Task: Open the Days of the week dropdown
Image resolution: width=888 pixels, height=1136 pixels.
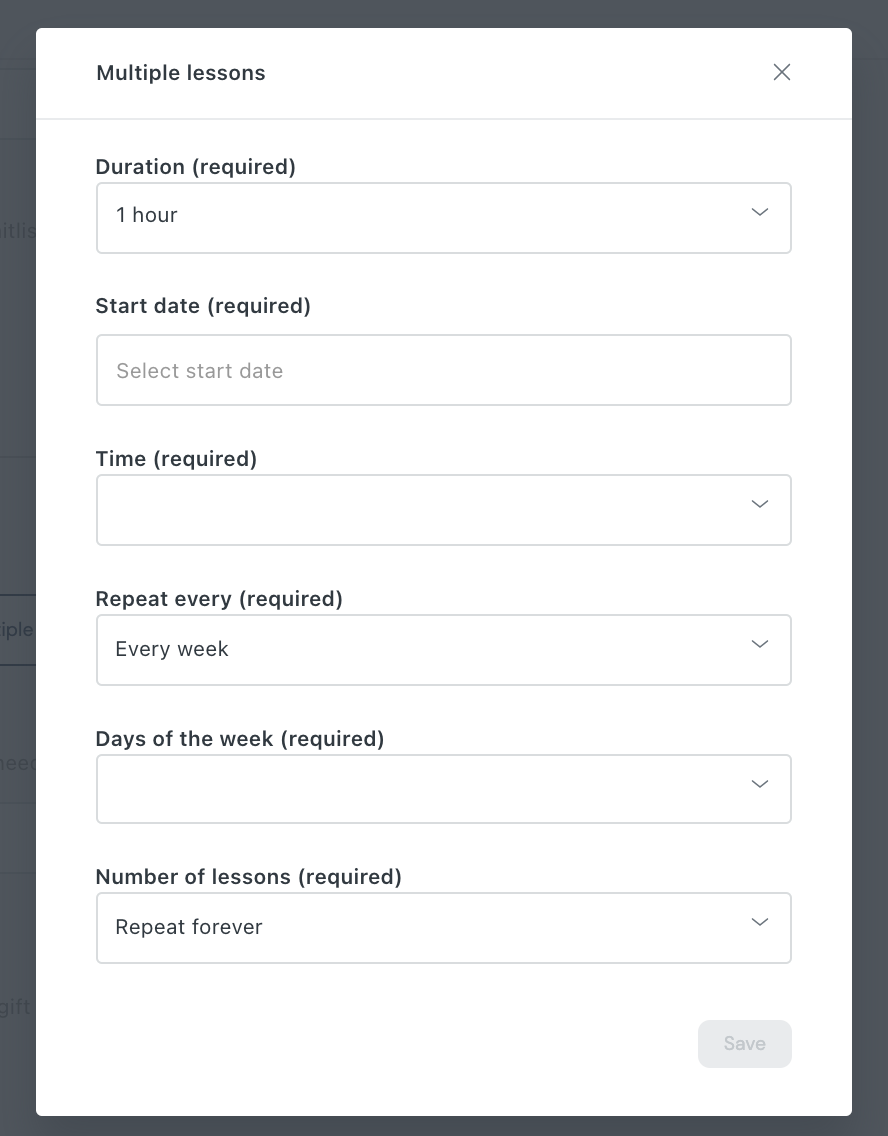Action: pyautogui.click(x=443, y=789)
